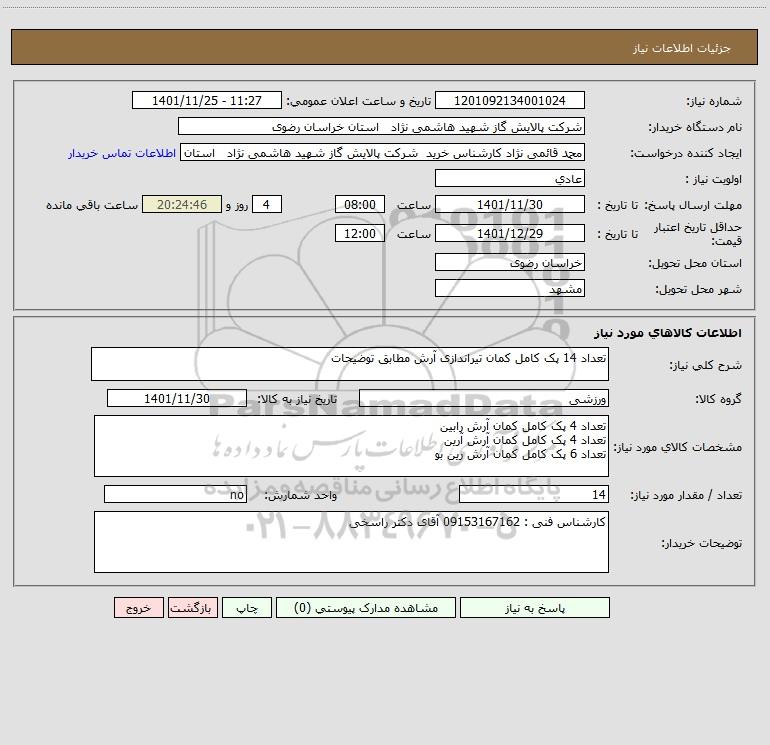This screenshot has width=770, height=745.
Task: Click the request creator field
Action: 383,152
